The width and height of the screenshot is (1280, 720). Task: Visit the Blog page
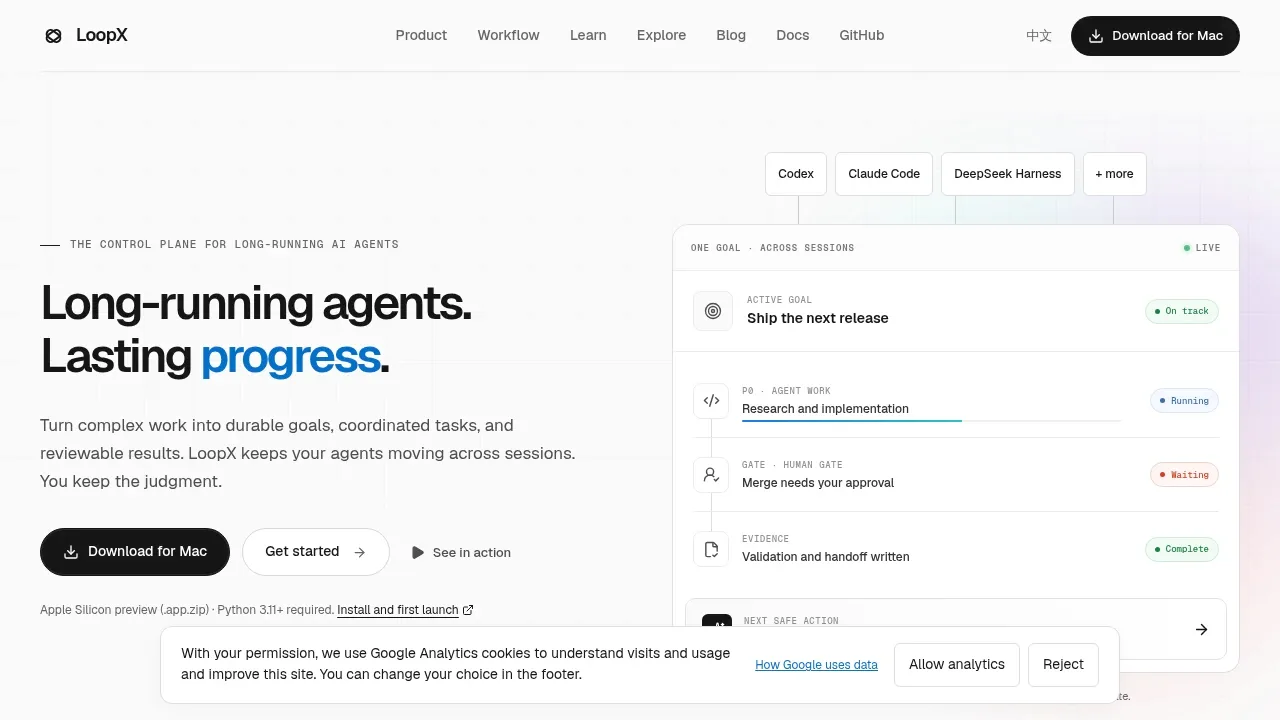coord(731,35)
